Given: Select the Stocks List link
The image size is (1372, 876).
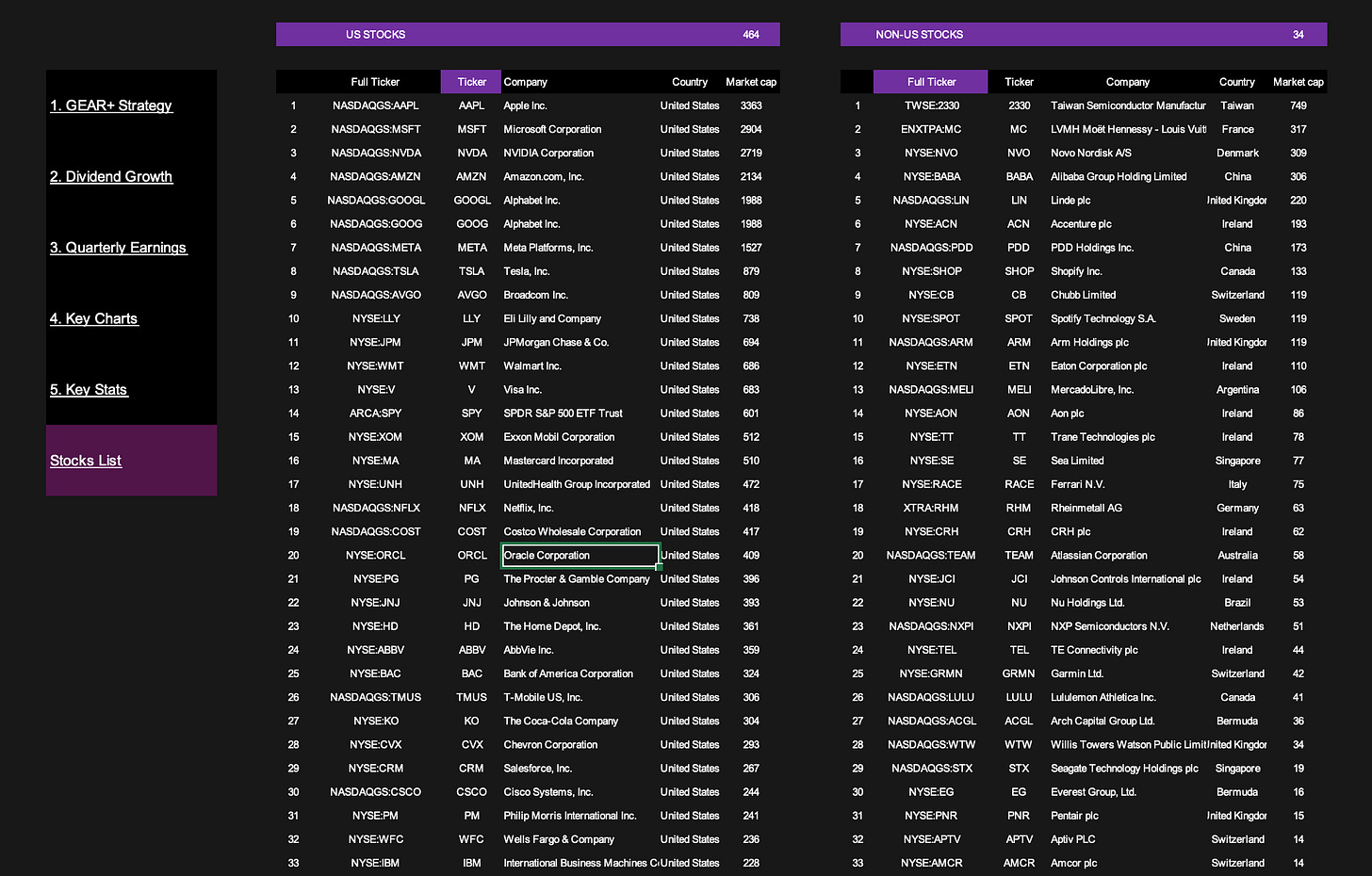Looking at the screenshot, I should pyautogui.click(x=86, y=461).
